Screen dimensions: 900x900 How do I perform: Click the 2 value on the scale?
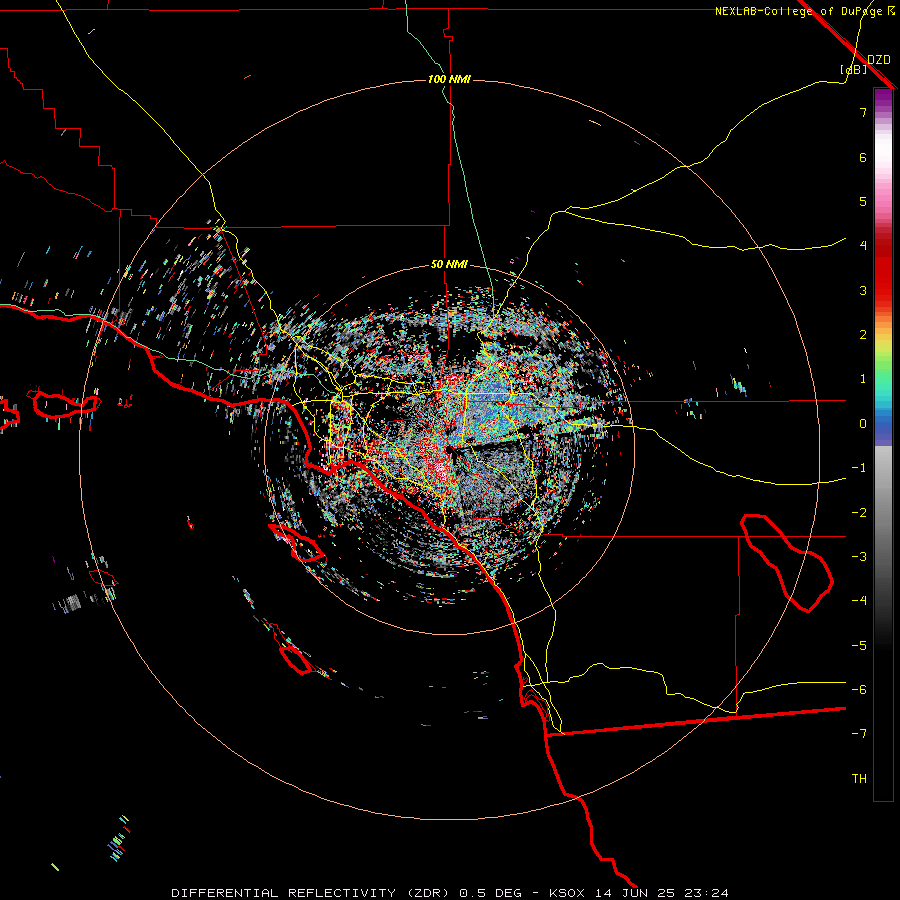point(863,335)
